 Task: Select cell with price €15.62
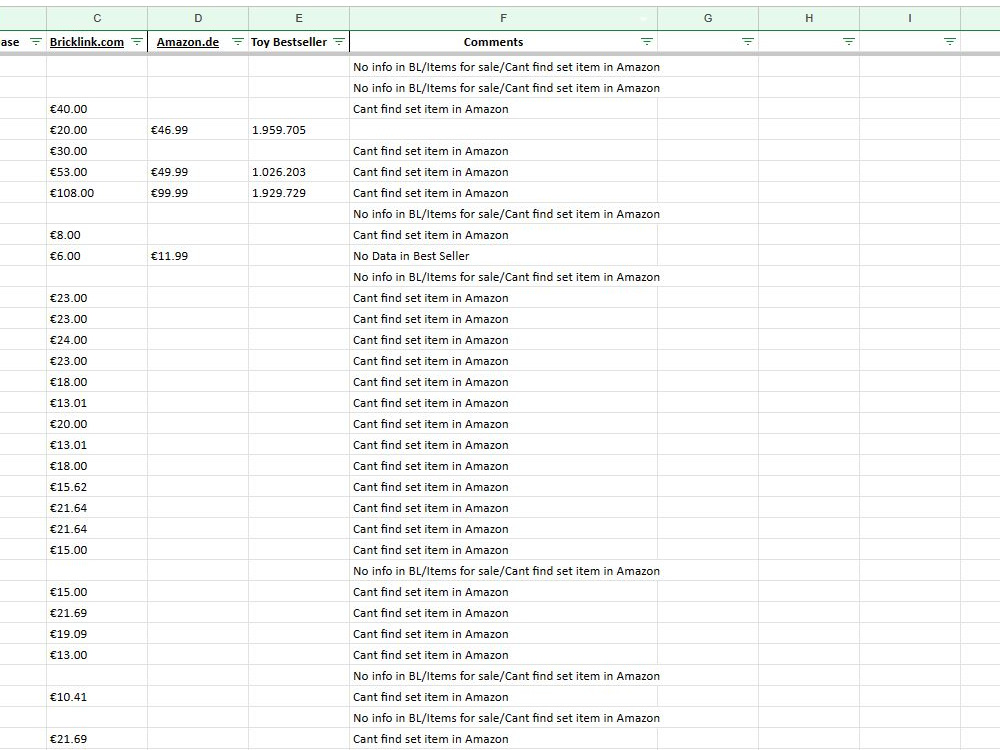pyautogui.click(x=97, y=487)
